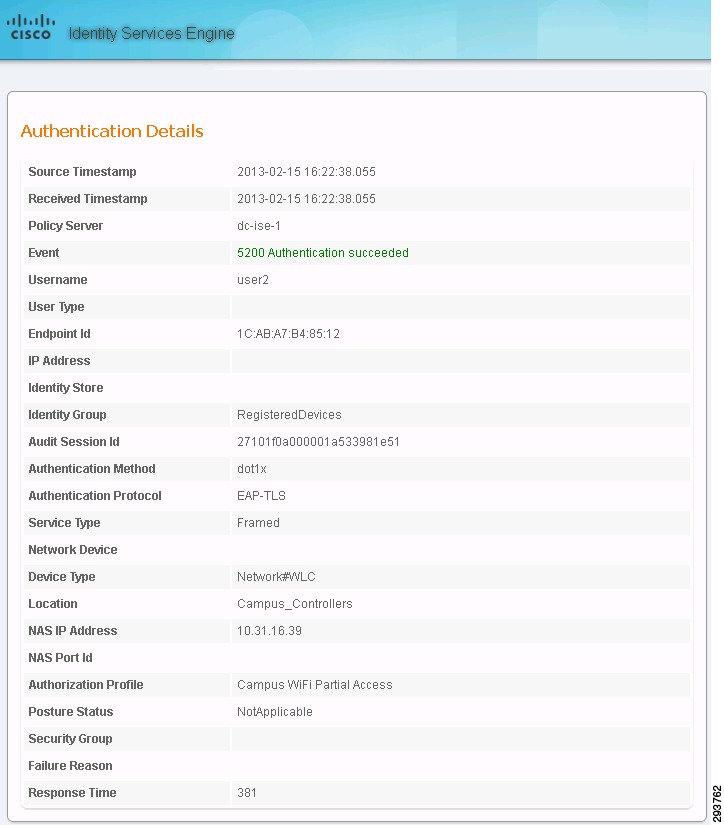Click the Device Type label
Screen dimensions: 724x825
point(62,577)
